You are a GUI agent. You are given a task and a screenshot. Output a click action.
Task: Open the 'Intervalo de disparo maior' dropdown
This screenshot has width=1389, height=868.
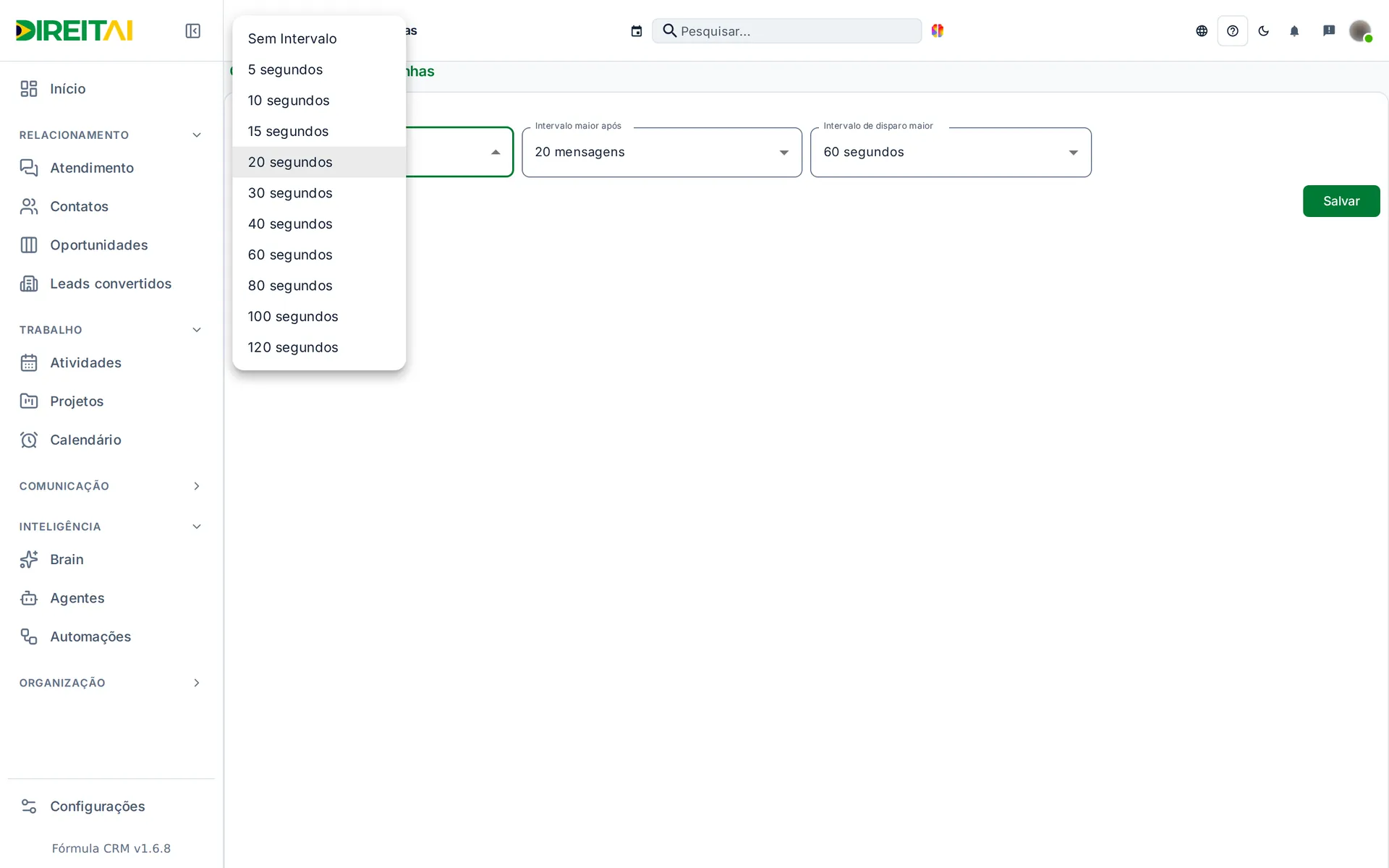click(x=951, y=152)
